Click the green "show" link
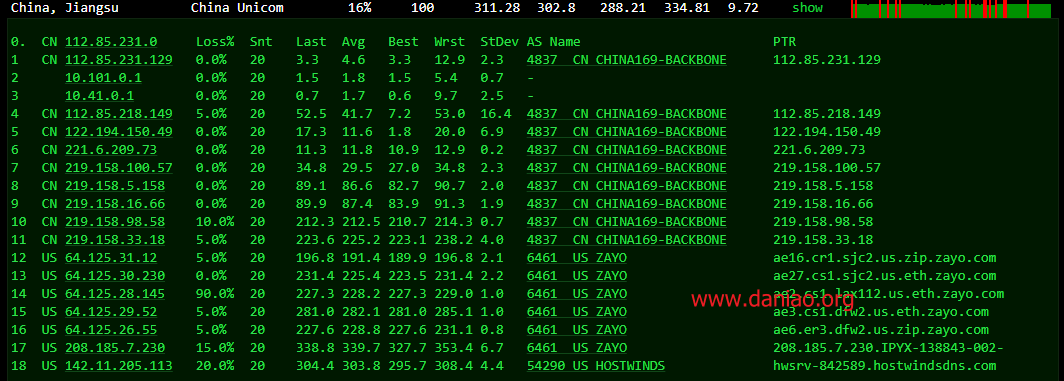Screen dimensions: 1064x381 (807, 8)
